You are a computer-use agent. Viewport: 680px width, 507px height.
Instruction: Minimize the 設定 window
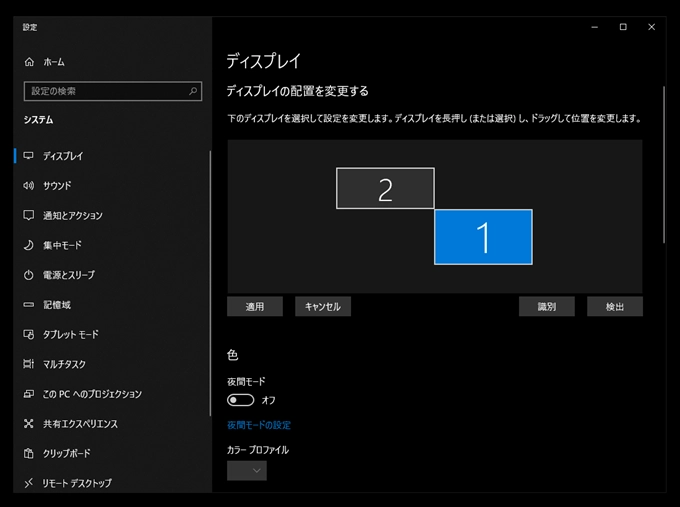tap(595, 27)
